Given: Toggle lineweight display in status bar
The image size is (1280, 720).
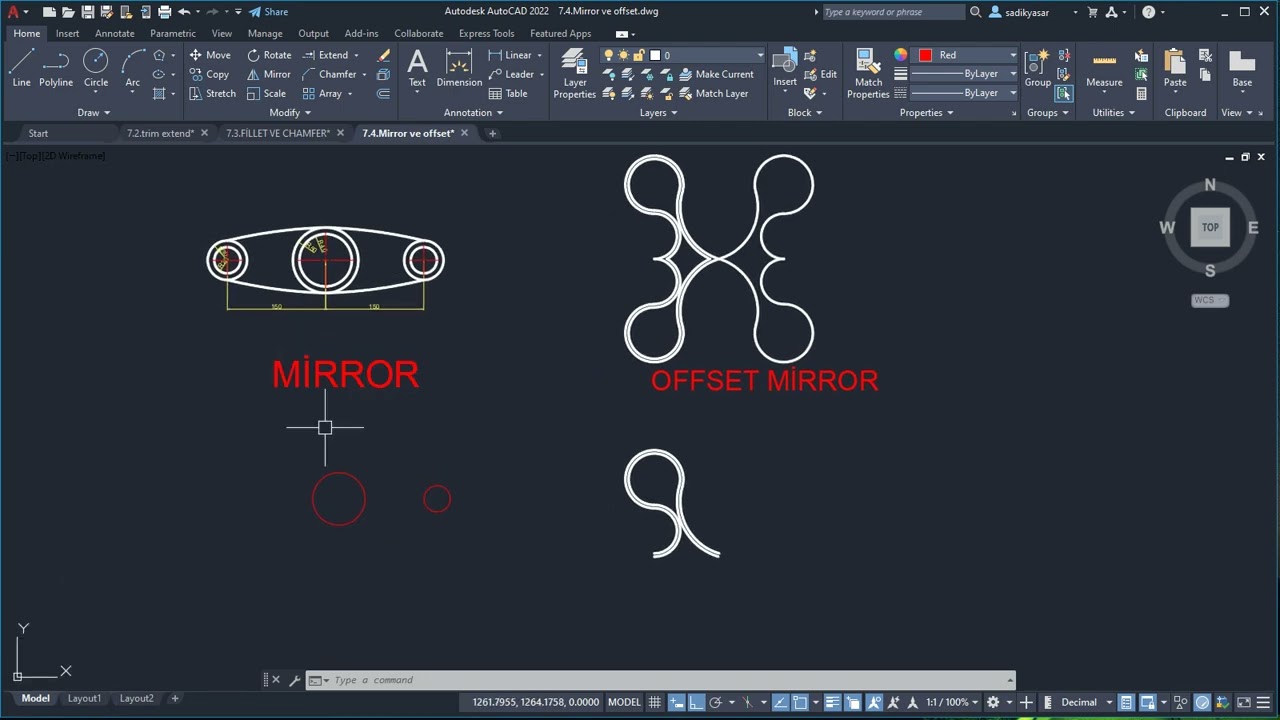Looking at the screenshot, I should point(832,702).
